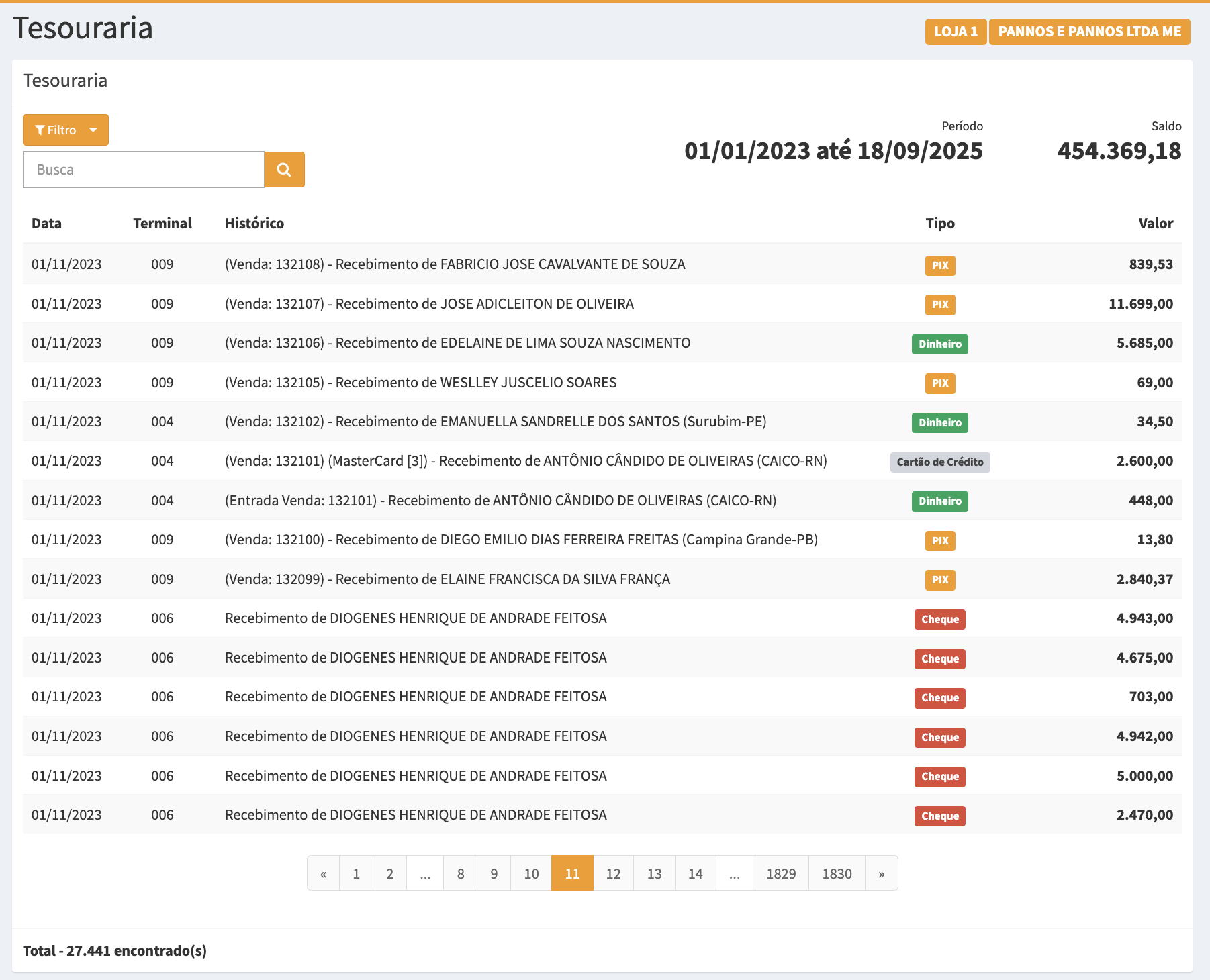Click Cheque badge on the 4.943,00 row

[x=939, y=619]
